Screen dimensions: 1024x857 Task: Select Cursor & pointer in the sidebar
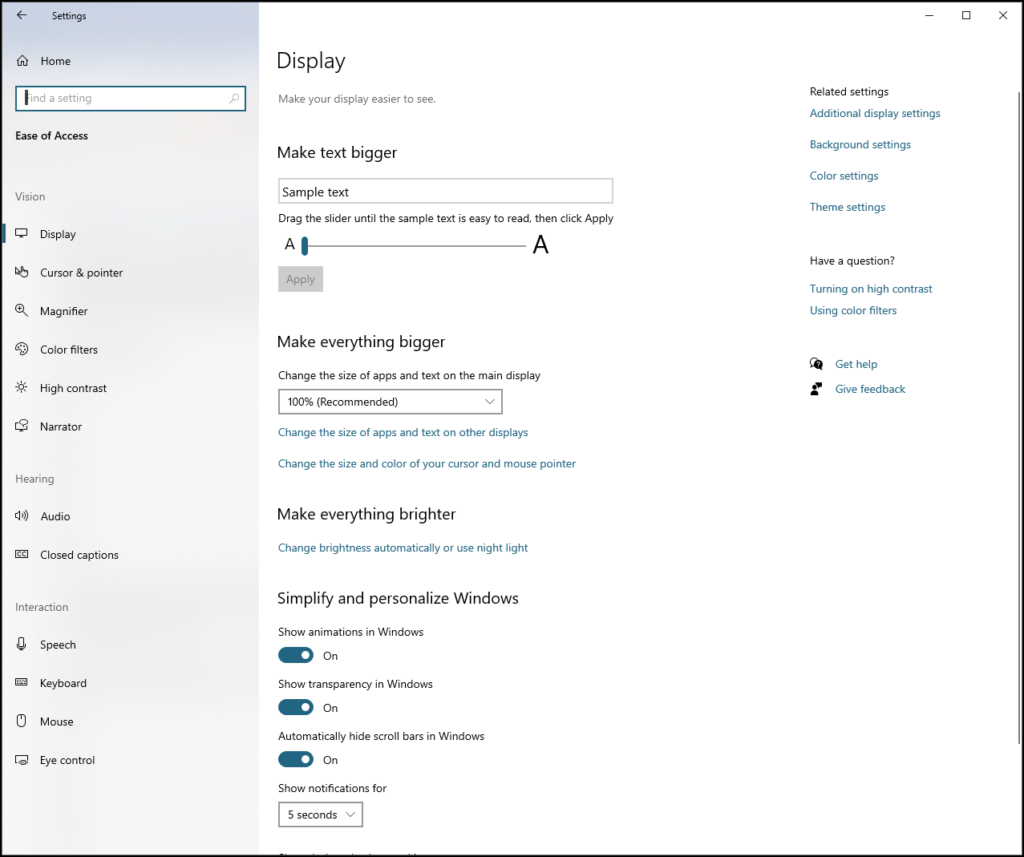pyautogui.click(x=81, y=272)
